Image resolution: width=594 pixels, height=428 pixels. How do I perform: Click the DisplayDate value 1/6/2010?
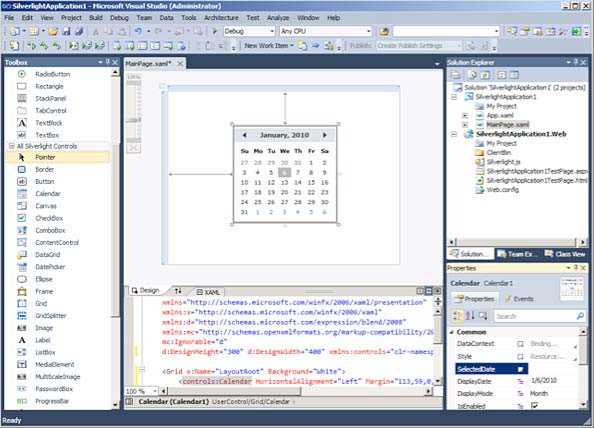(x=543, y=380)
